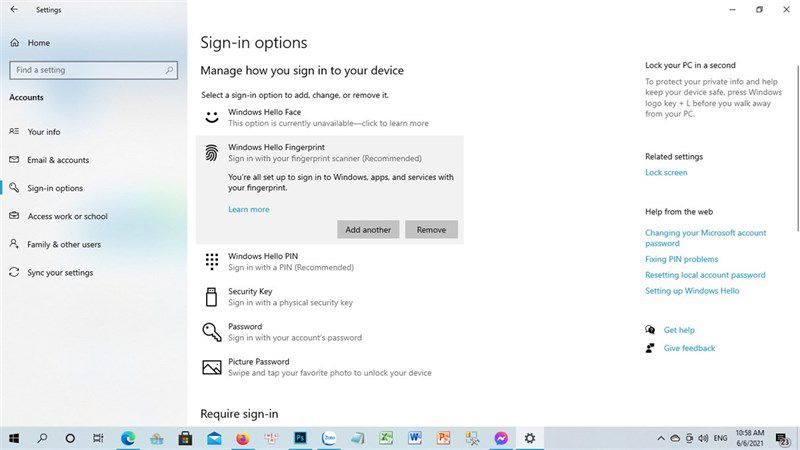Image resolution: width=800 pixels, height=450 pixels.
Task: Expand the Security Key option
Action: point(330,296)
